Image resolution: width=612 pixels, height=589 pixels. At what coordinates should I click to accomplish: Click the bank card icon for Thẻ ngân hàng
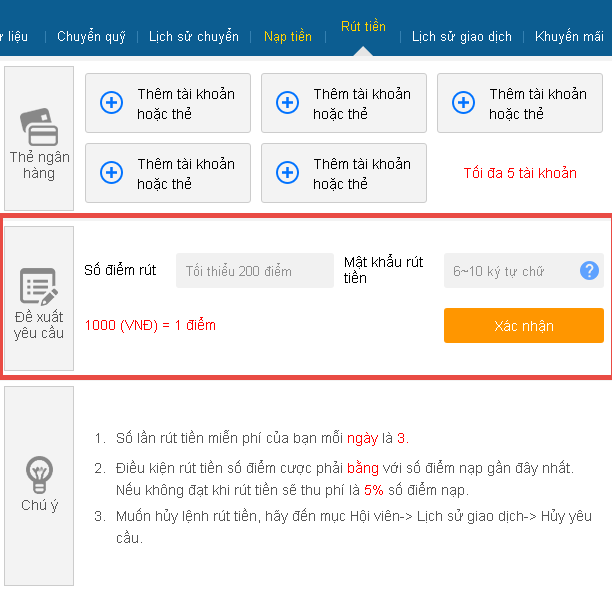pyautogui.click(x=39, y=125)
